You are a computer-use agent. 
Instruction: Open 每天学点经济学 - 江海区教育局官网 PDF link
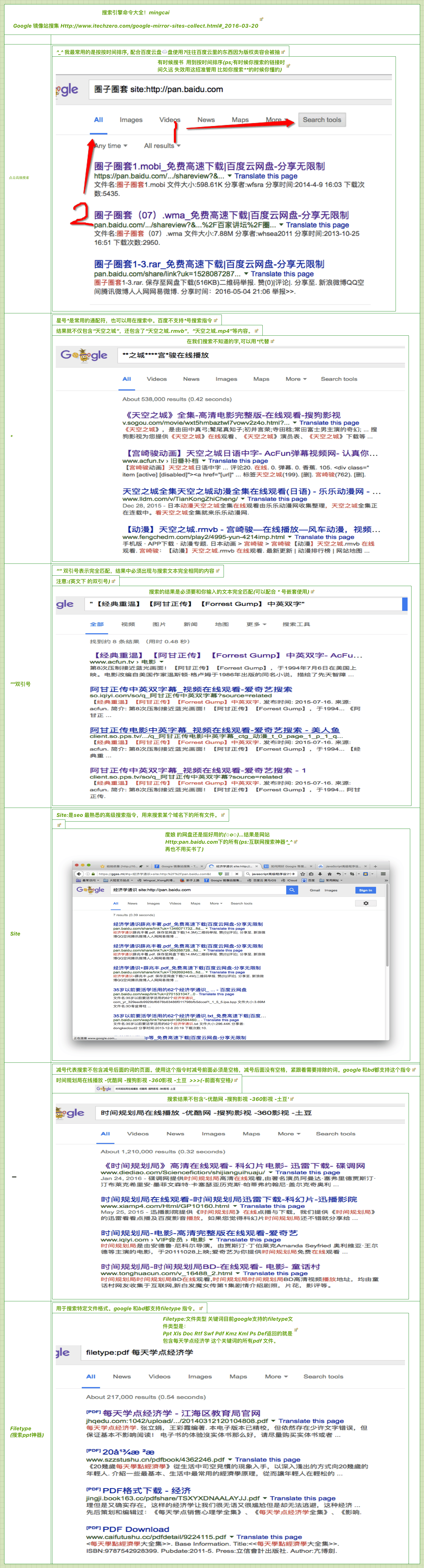(x=181, y=1413)
